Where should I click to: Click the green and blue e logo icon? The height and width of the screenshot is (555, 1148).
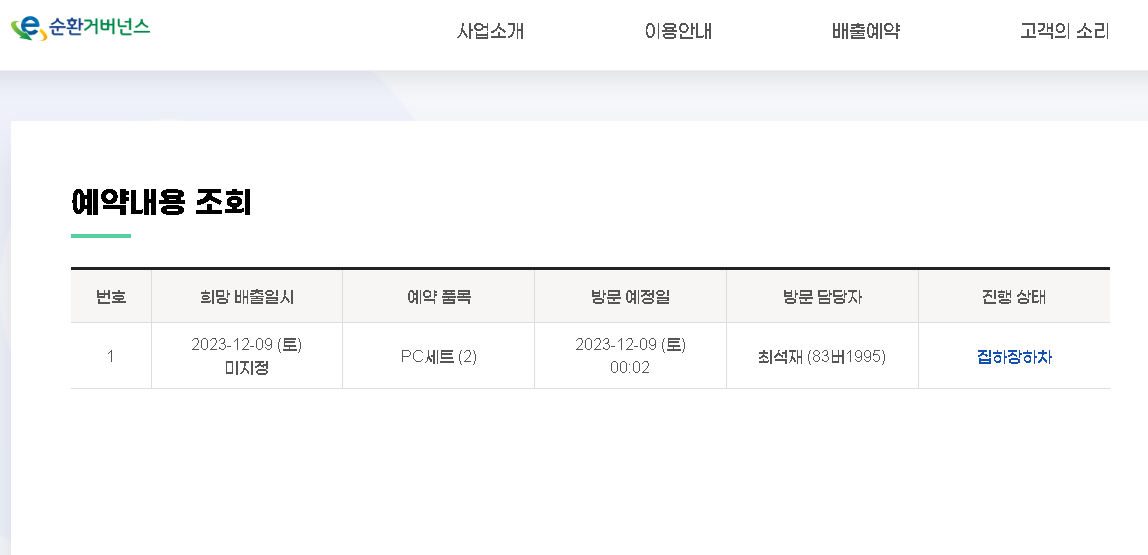click(28, 28)
